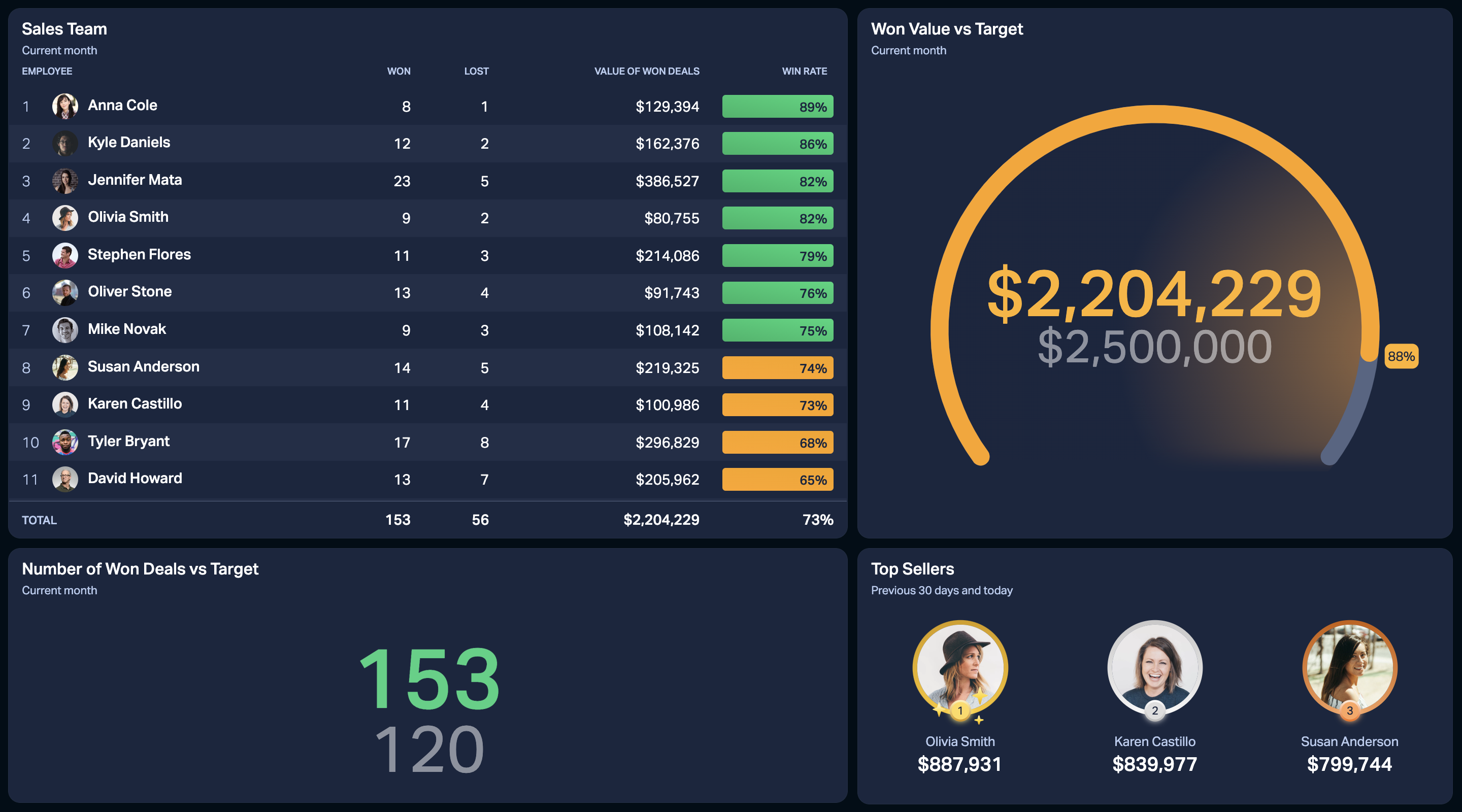Click Susan Anderson's 74% orange win rate bar
This screenshot has width=1462, height=812.
point(778,368)
